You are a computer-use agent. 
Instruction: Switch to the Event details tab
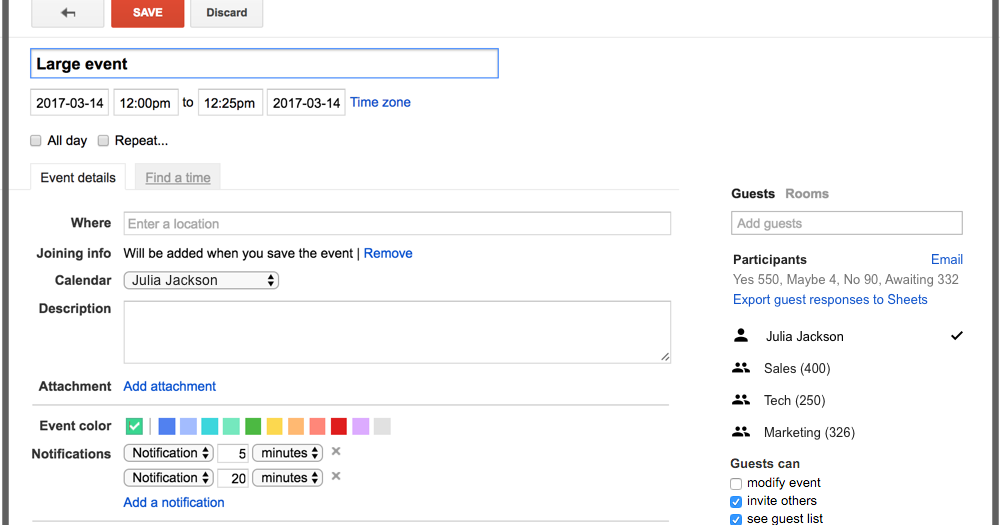coord(78,177)
